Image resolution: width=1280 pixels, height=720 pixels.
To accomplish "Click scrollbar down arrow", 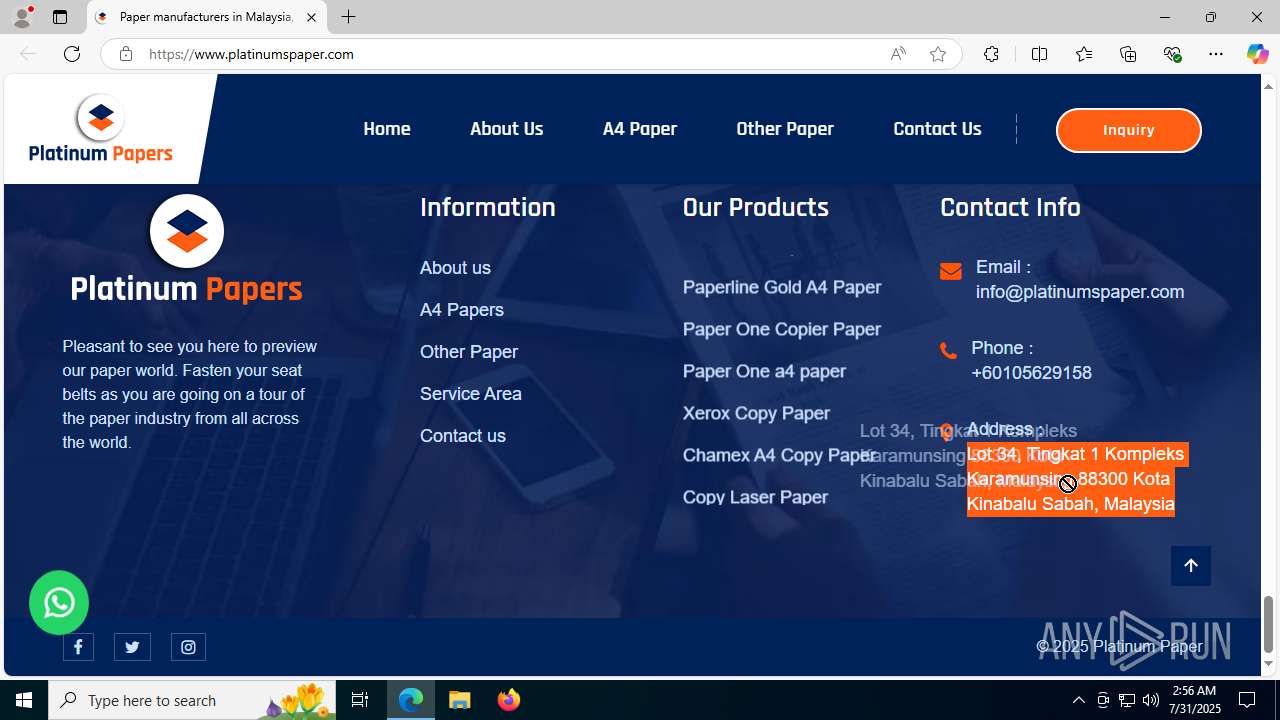I will point(1268,664).
